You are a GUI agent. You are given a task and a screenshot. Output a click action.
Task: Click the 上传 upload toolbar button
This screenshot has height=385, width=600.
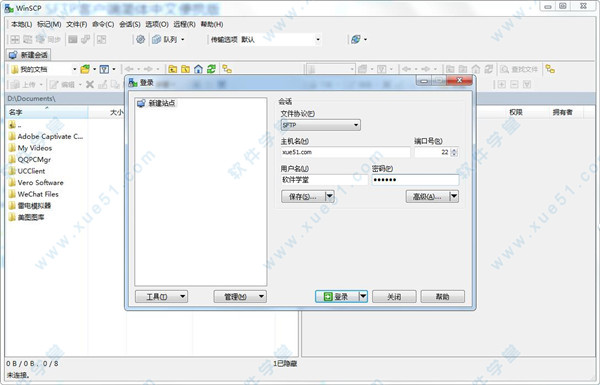(x=24, y=85)
